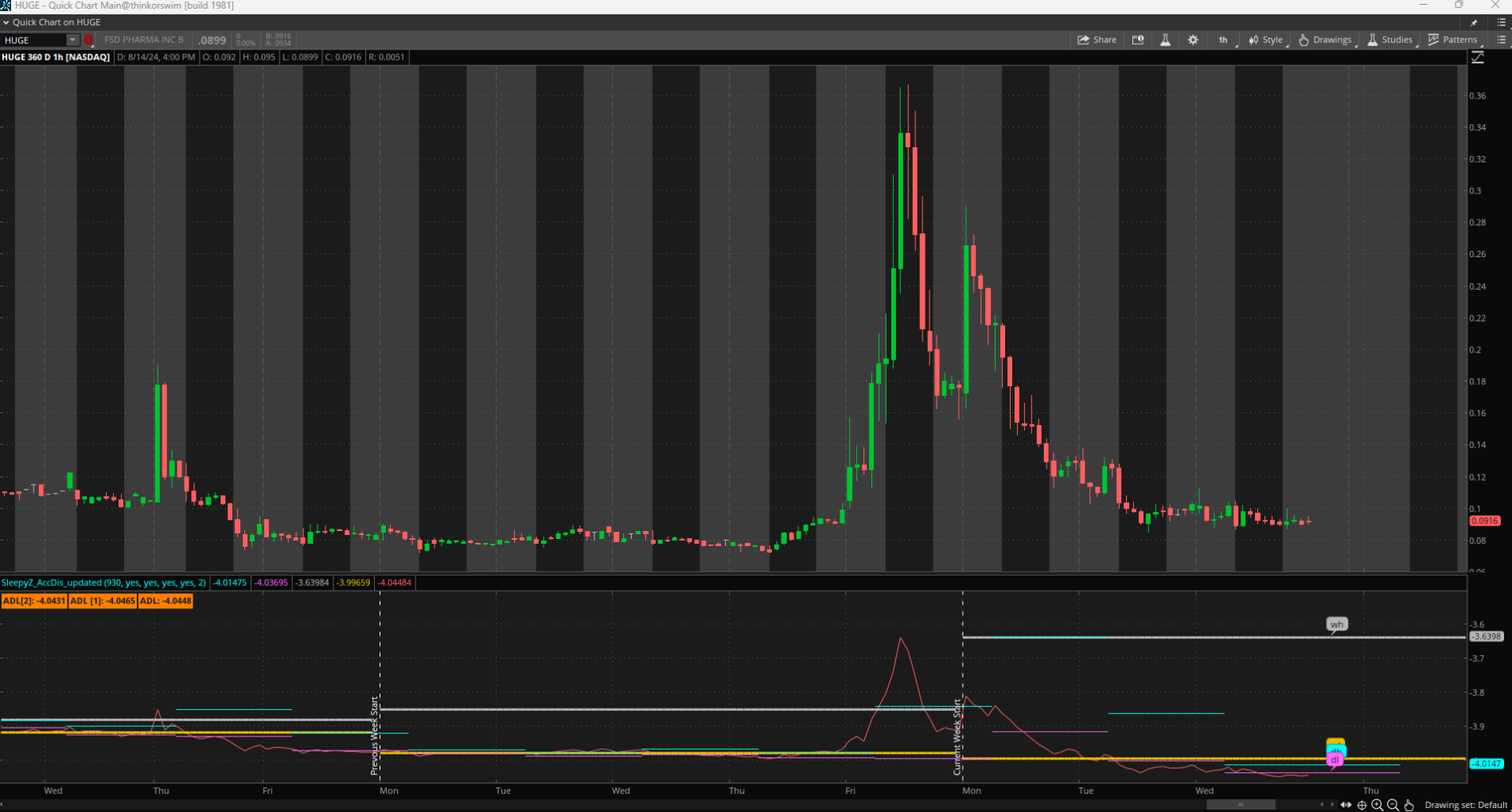The image size is (1512, 812).
Task: Select the pointing hand drawing tool icon
Action: 1409,805
